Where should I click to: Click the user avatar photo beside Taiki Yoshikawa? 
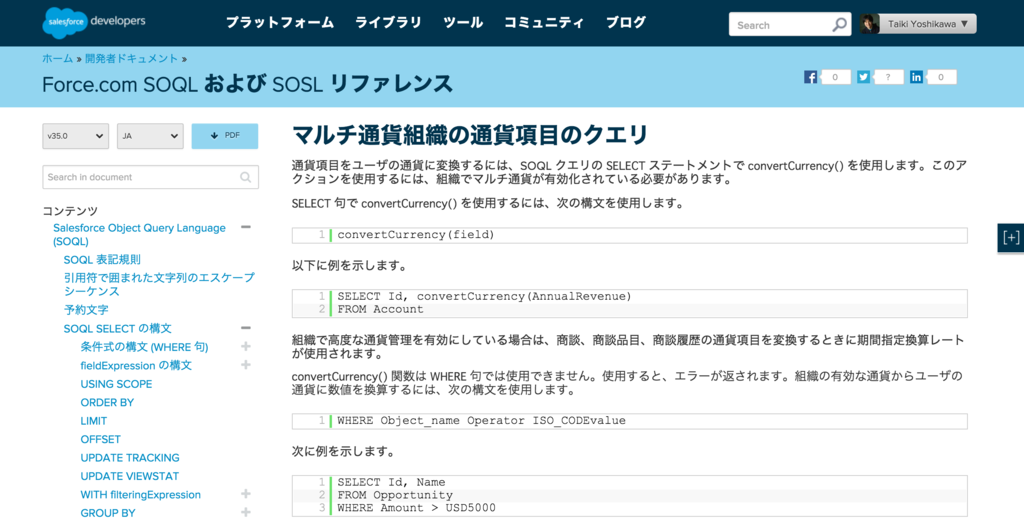click(869, 24)
